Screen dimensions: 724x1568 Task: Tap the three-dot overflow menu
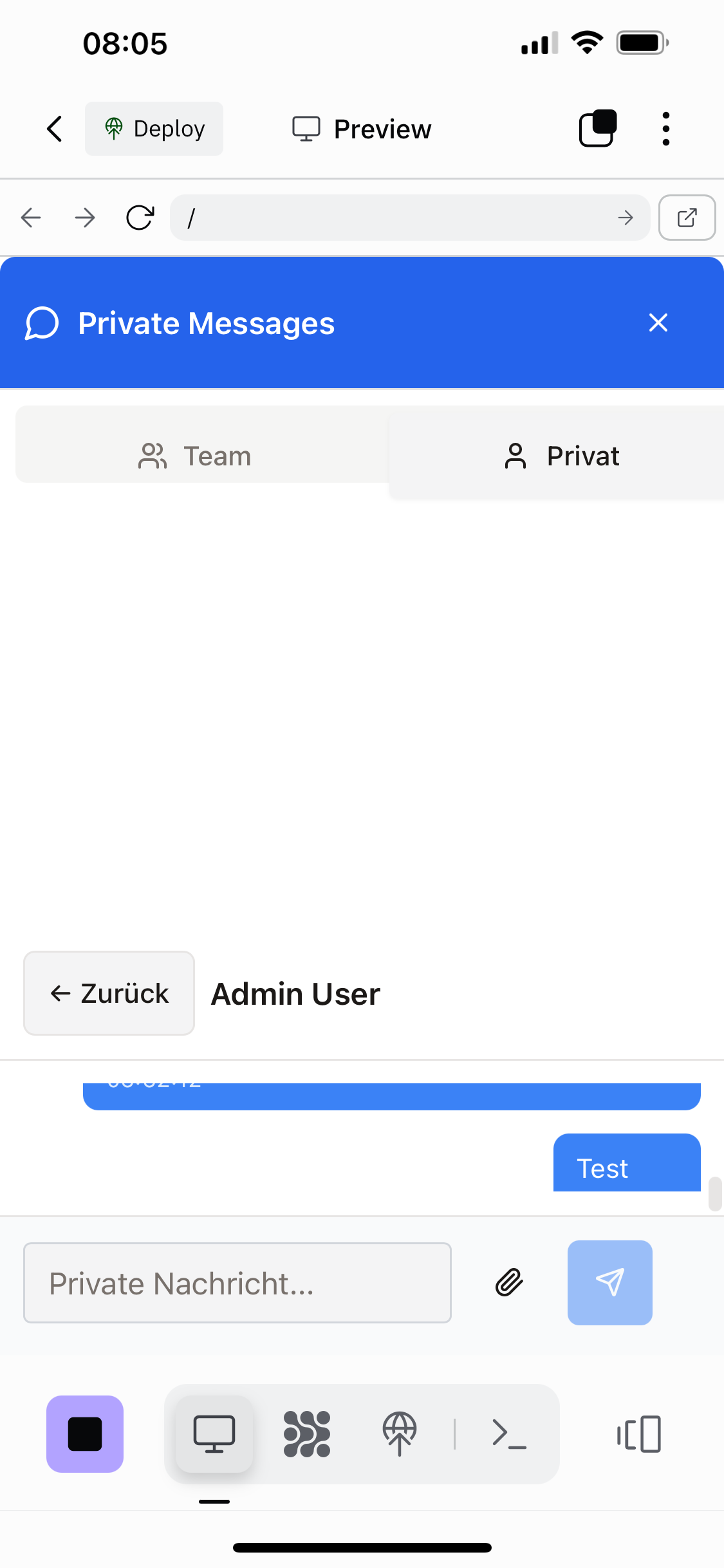(665, 129)
